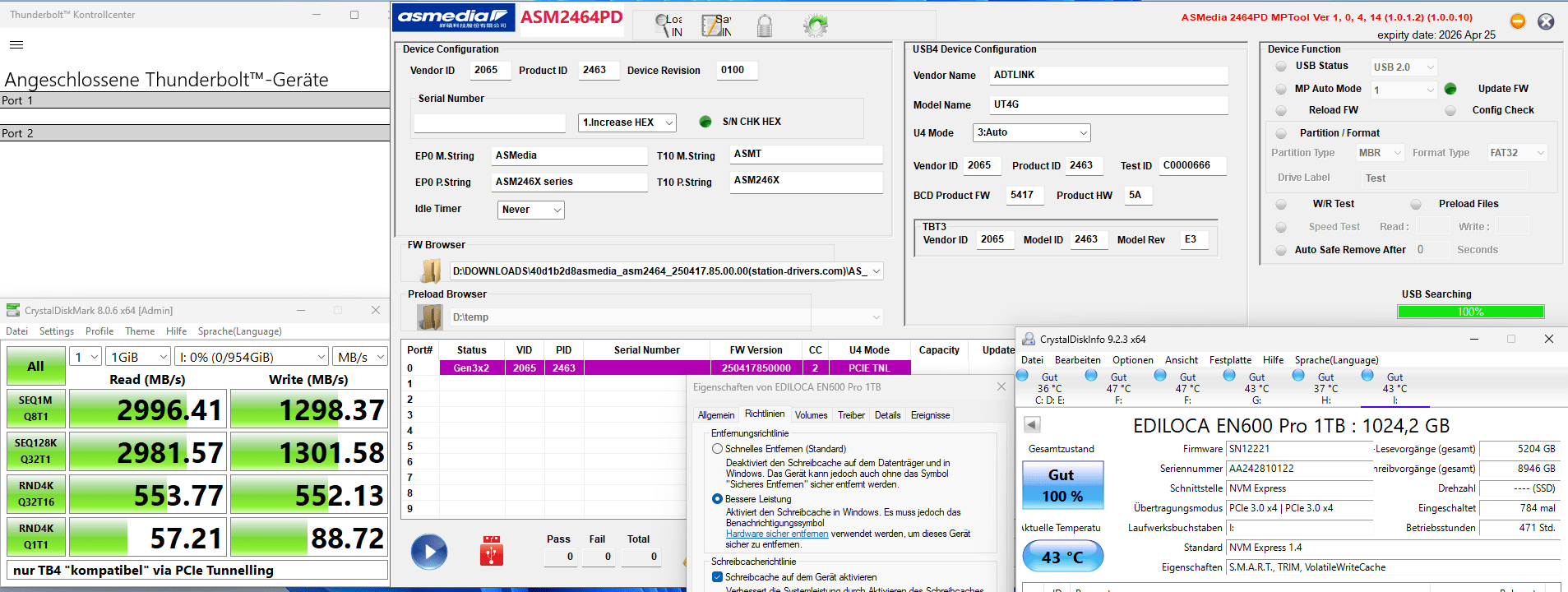Choose Schnelles Entfernen (Standard) option

coord(717,449)
